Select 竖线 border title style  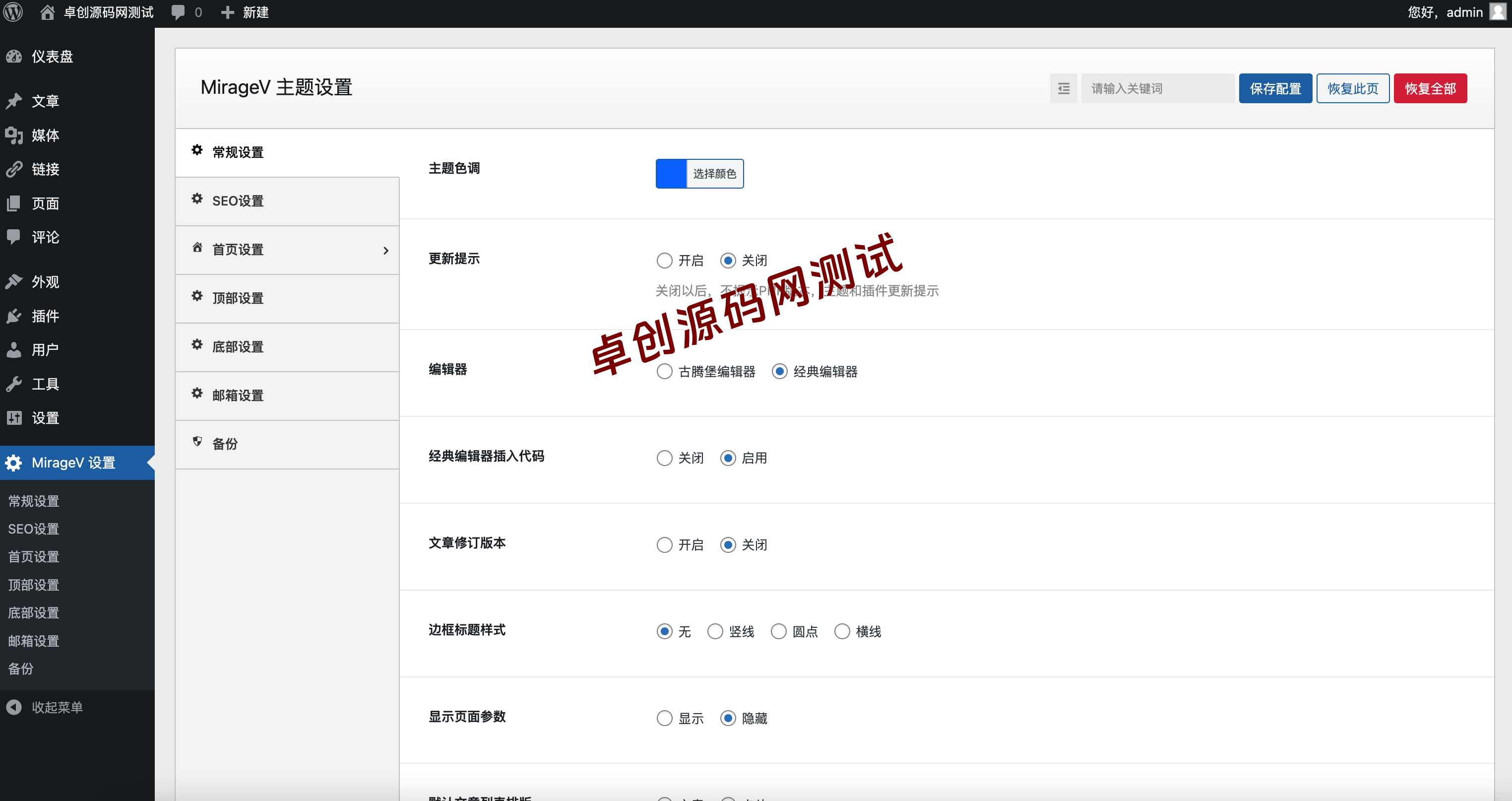(715, 631)
